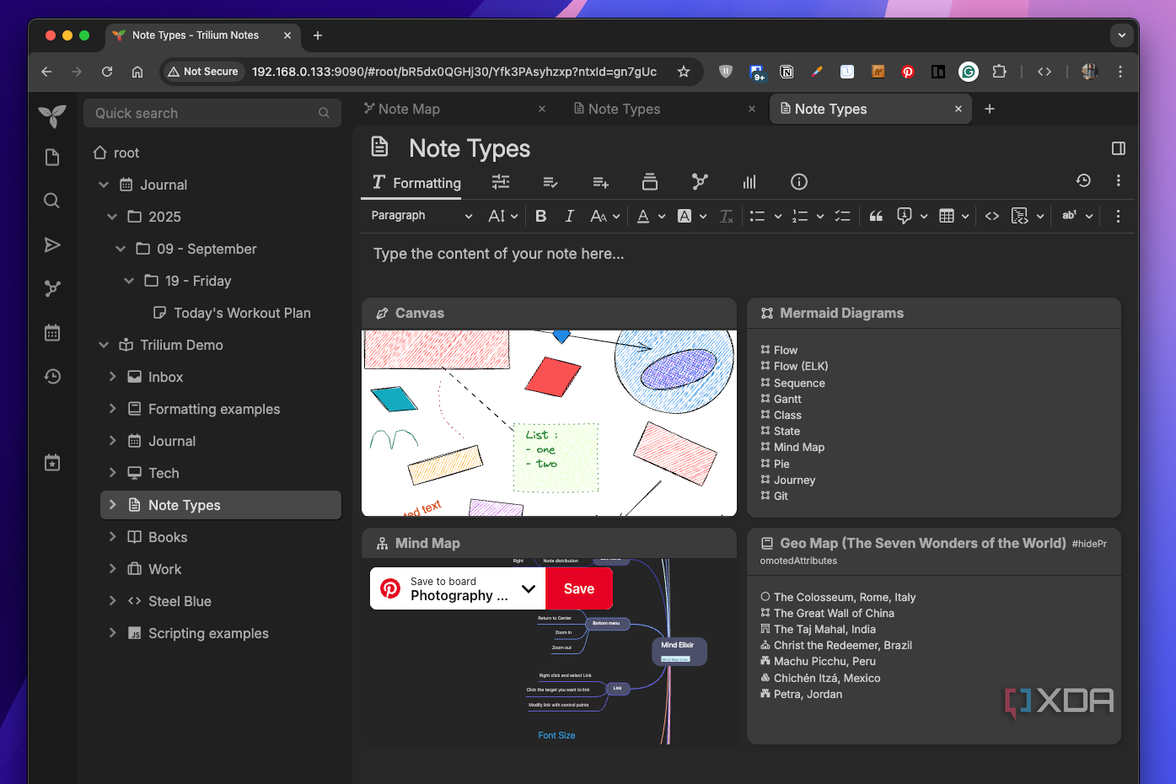The width and height of the screenshot is (1176, 784).
Task: Open the calendar icon in left sidebar
Action: pyautogui.click(x=52, y=332)
